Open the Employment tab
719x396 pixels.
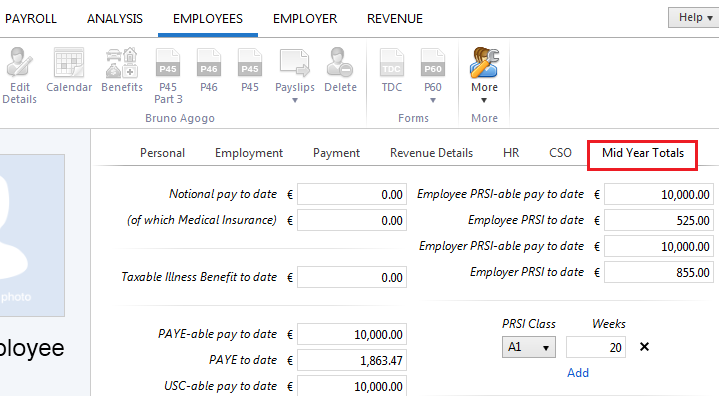click(x=249, y=153)
